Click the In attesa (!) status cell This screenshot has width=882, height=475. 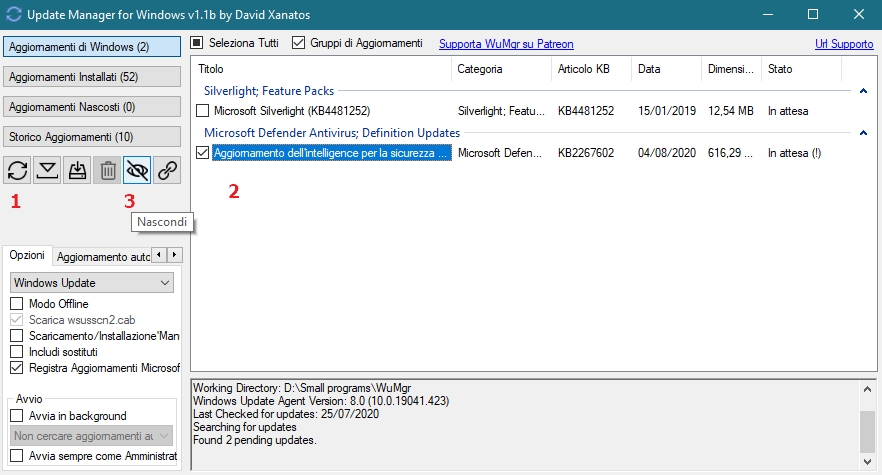pyautogui.click(x=794, y=153)
